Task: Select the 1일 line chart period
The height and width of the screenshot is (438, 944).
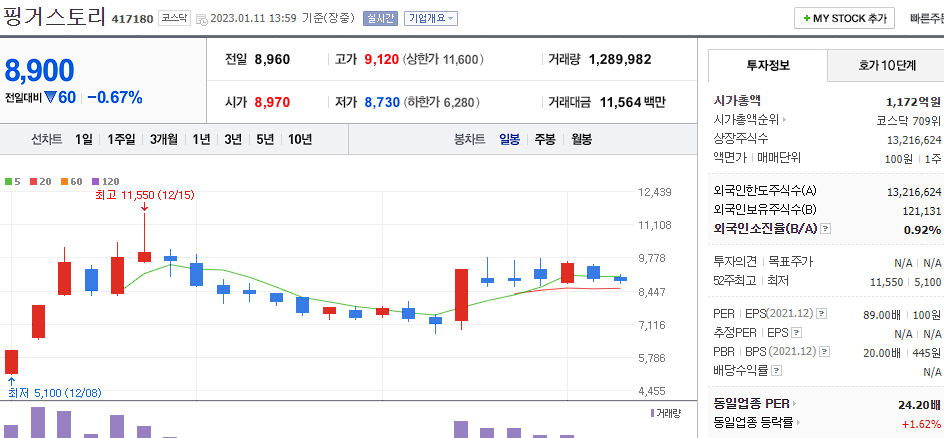Action: [x=84, y=140]
